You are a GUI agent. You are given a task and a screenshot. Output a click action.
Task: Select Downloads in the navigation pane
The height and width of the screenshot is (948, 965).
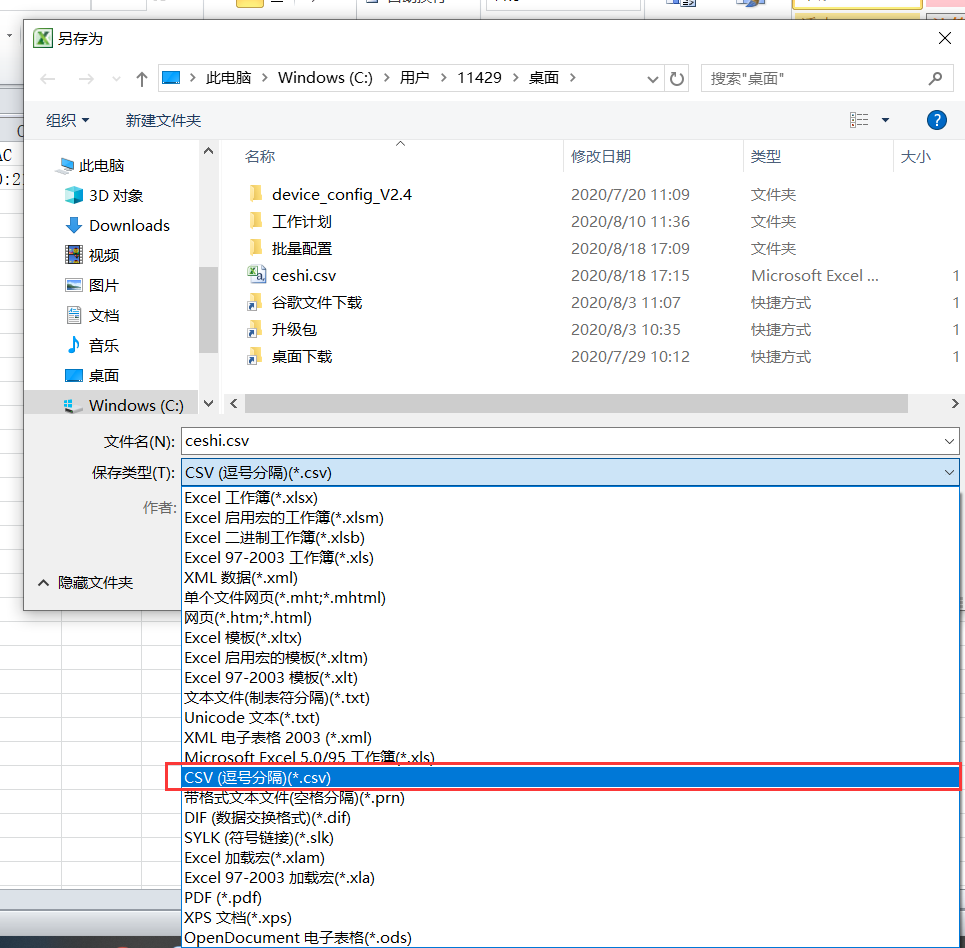coord(129,225)
